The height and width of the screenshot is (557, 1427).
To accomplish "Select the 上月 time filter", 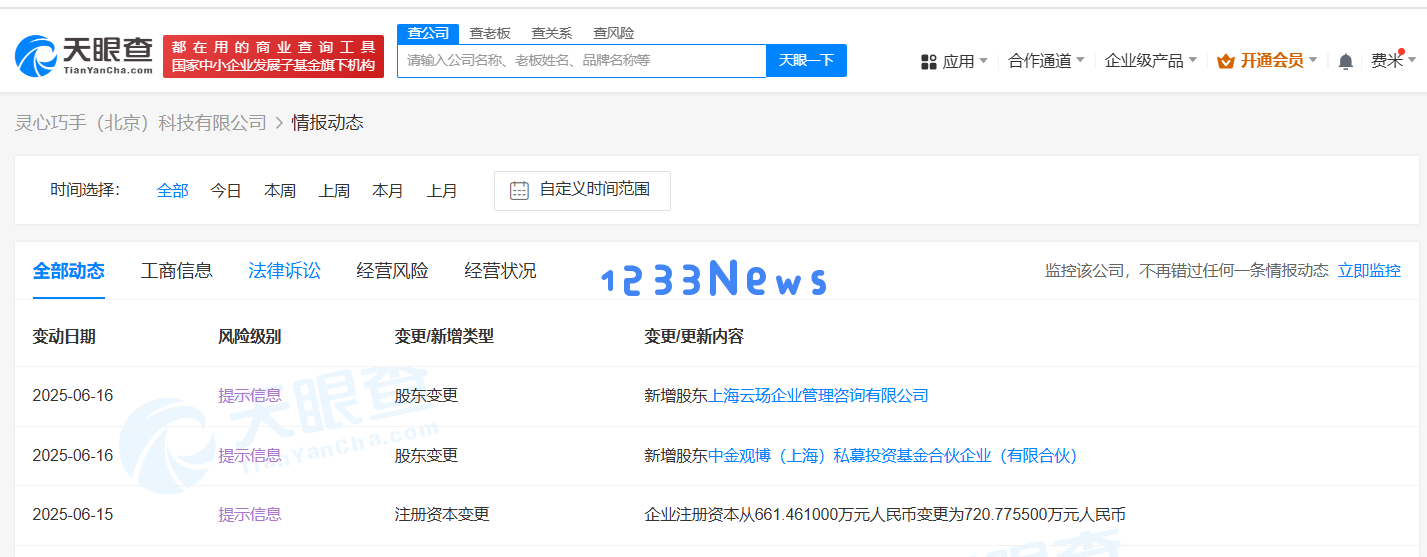I will pos(442,190).
